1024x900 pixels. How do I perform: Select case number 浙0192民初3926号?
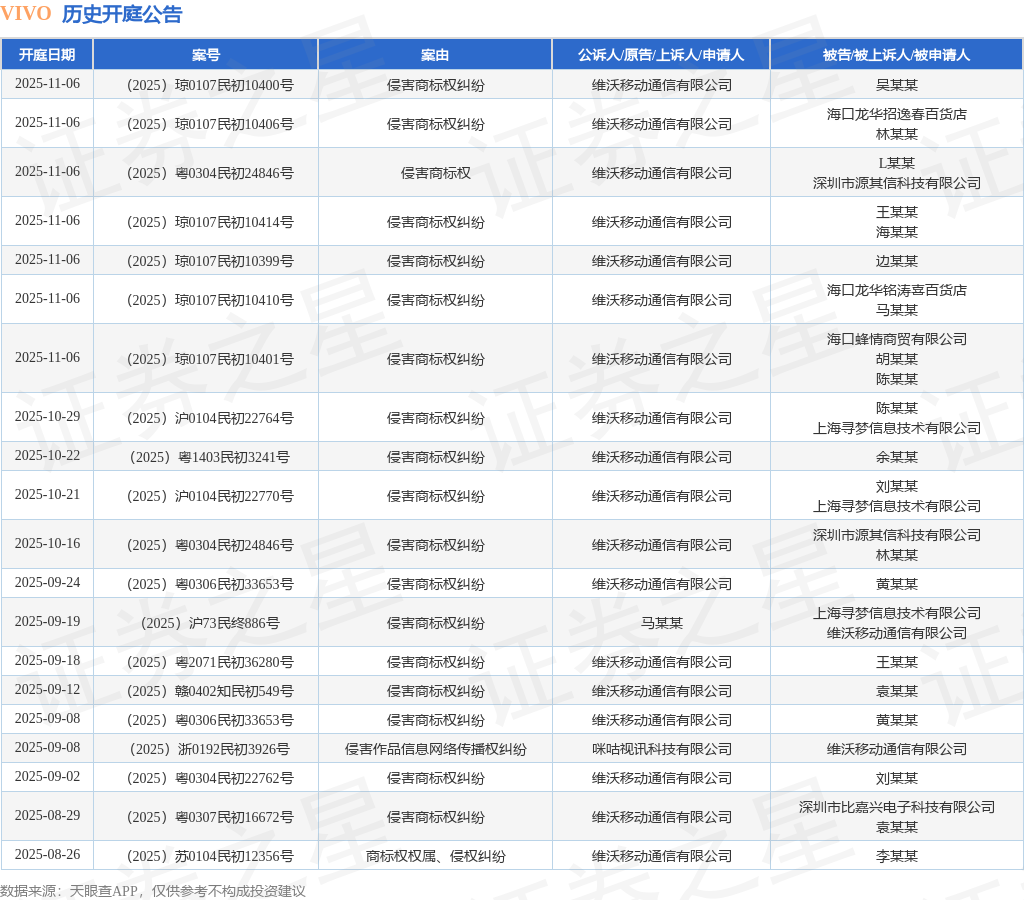click(210, 749)
